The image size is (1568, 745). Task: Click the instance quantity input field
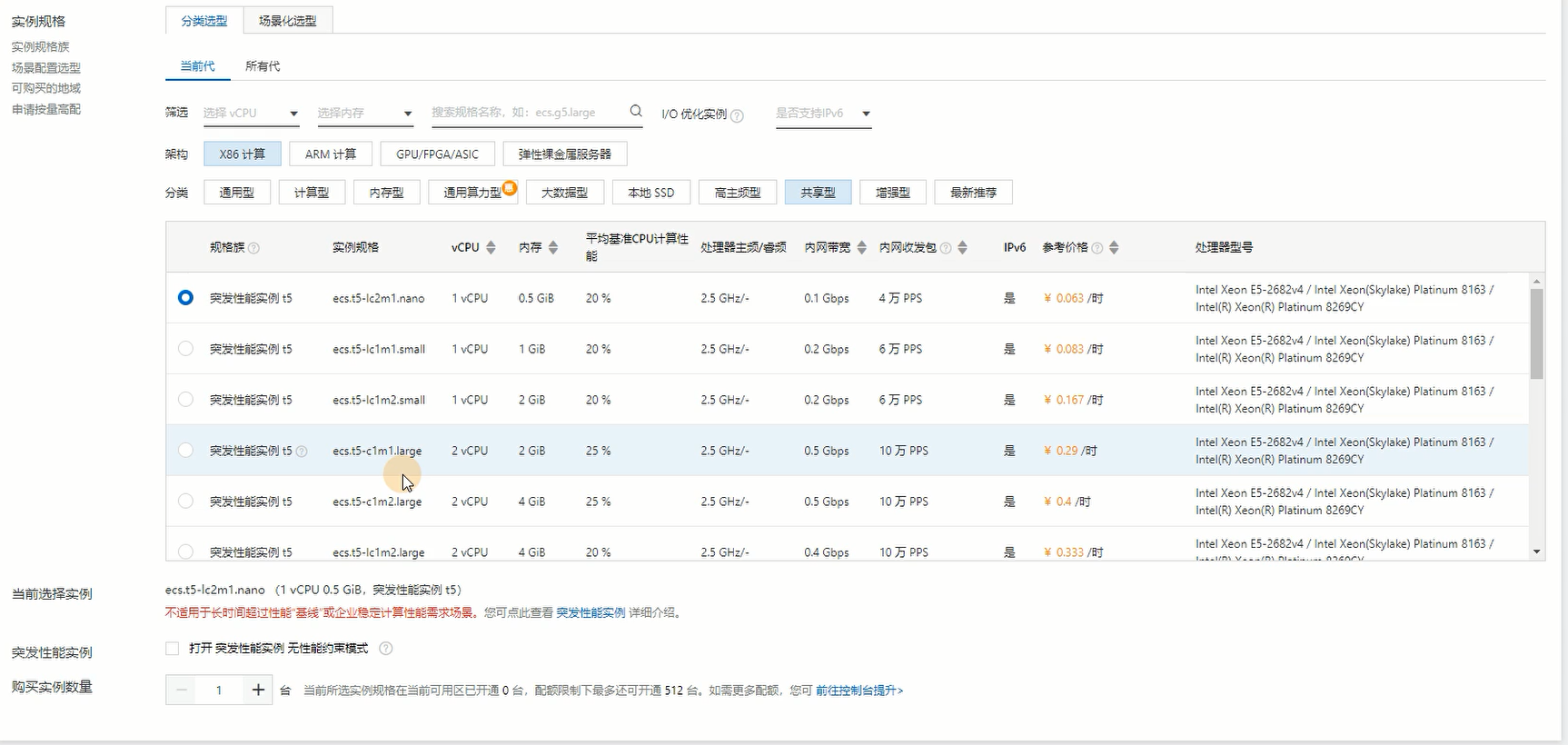pyautogui.click(x=221, y=690)
